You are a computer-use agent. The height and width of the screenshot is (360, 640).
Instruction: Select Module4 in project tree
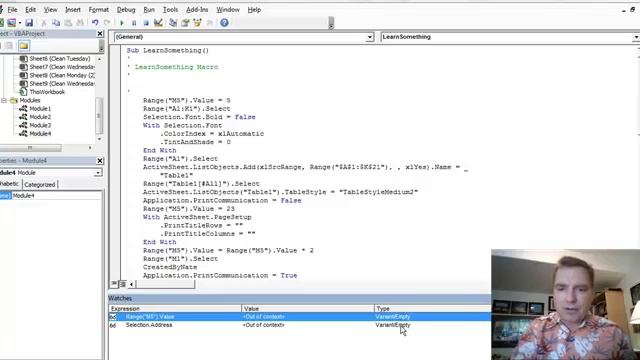(40, 134)
